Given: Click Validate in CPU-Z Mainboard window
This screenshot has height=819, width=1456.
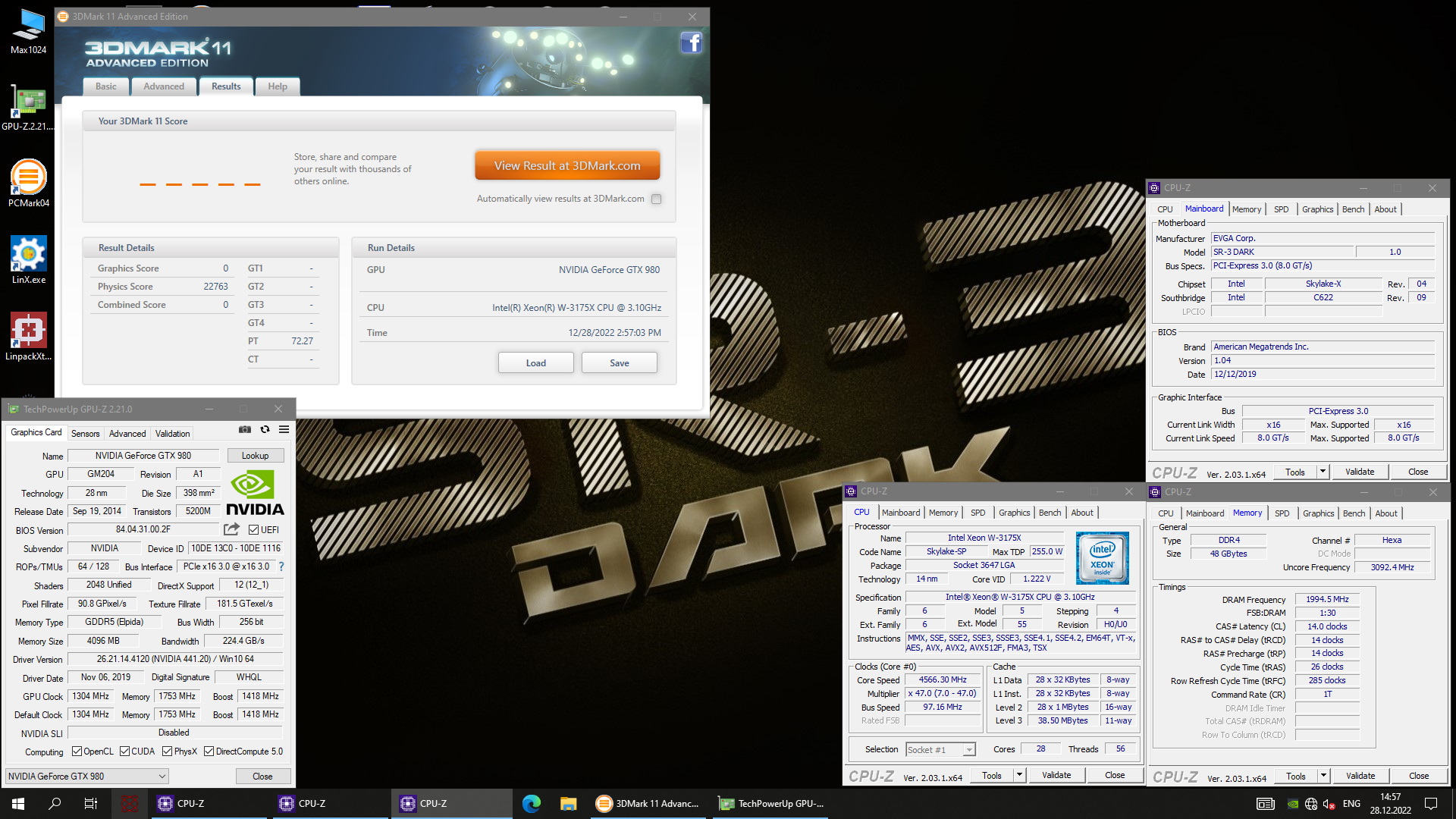Looking at the screenshot, I should [x=1360, y=472].
